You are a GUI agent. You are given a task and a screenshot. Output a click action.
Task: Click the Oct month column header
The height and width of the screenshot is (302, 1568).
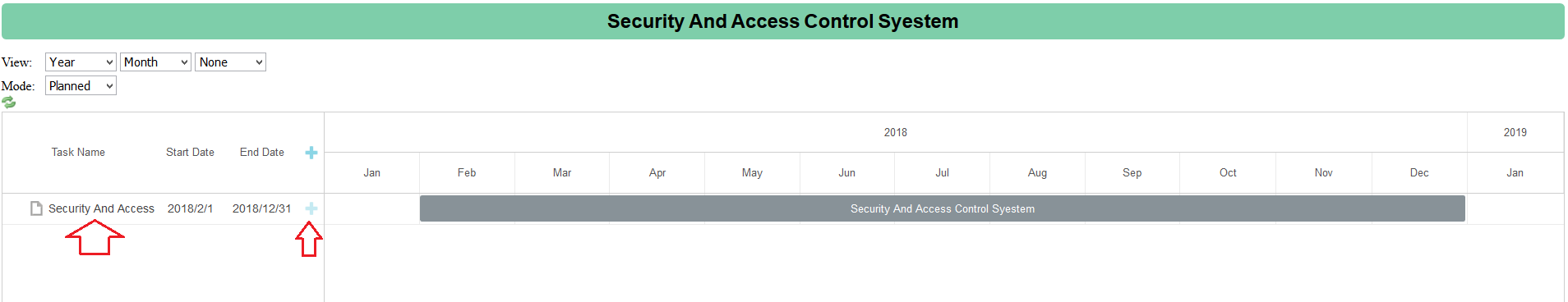[x=1228, y=172]
